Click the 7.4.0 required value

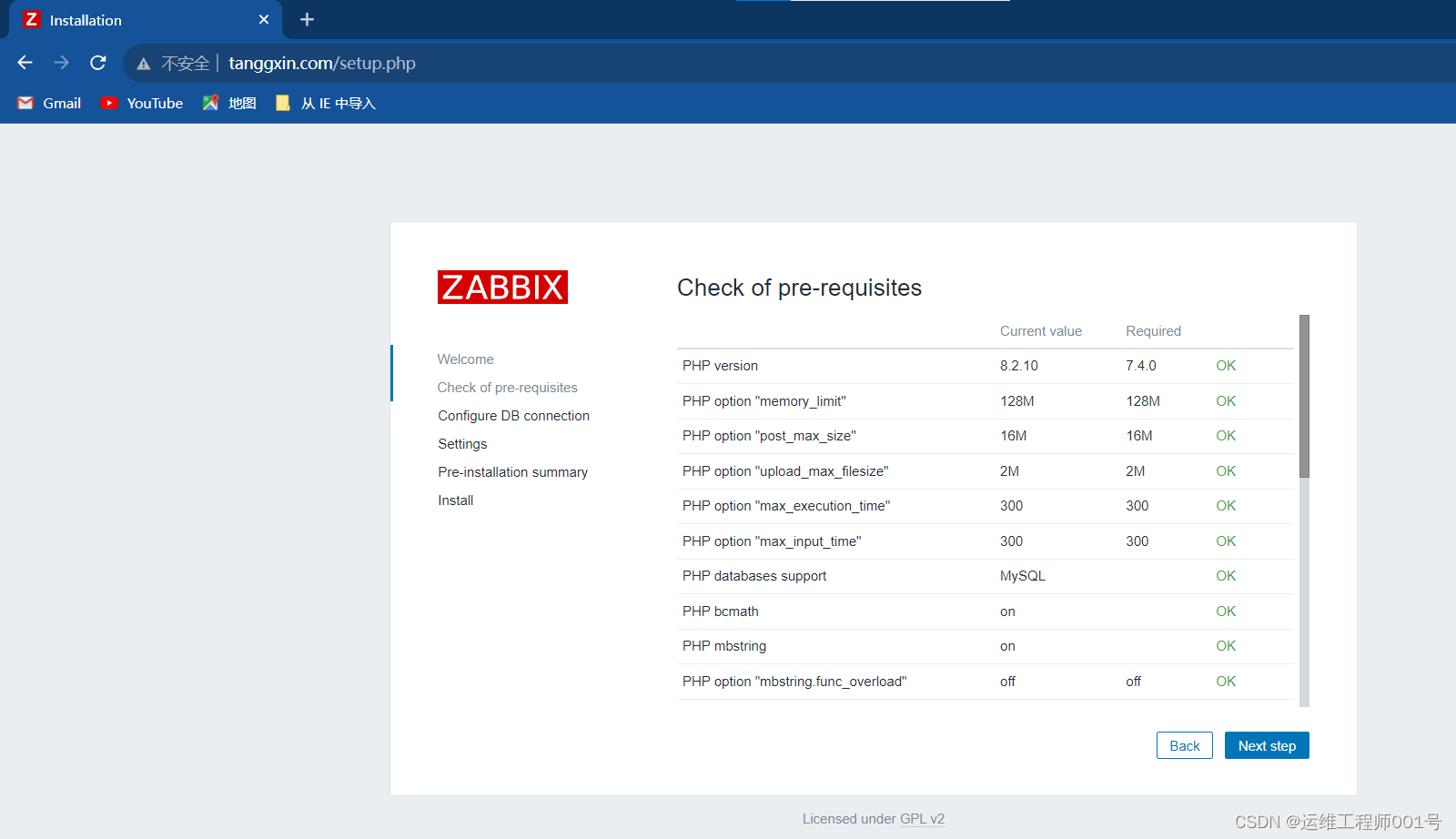[1141, 366]
